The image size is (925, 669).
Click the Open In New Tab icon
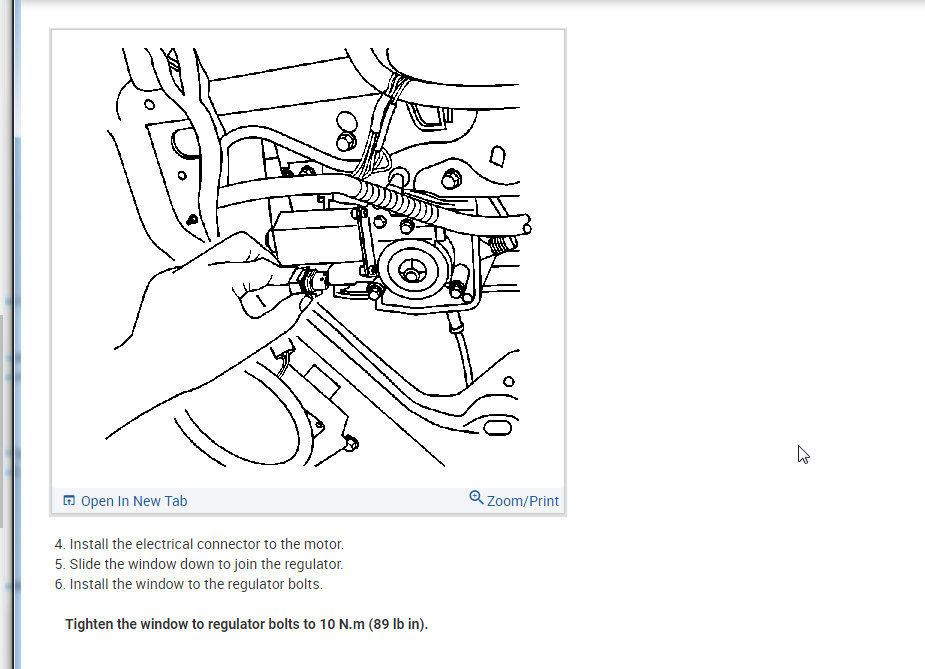pos(69,500)
